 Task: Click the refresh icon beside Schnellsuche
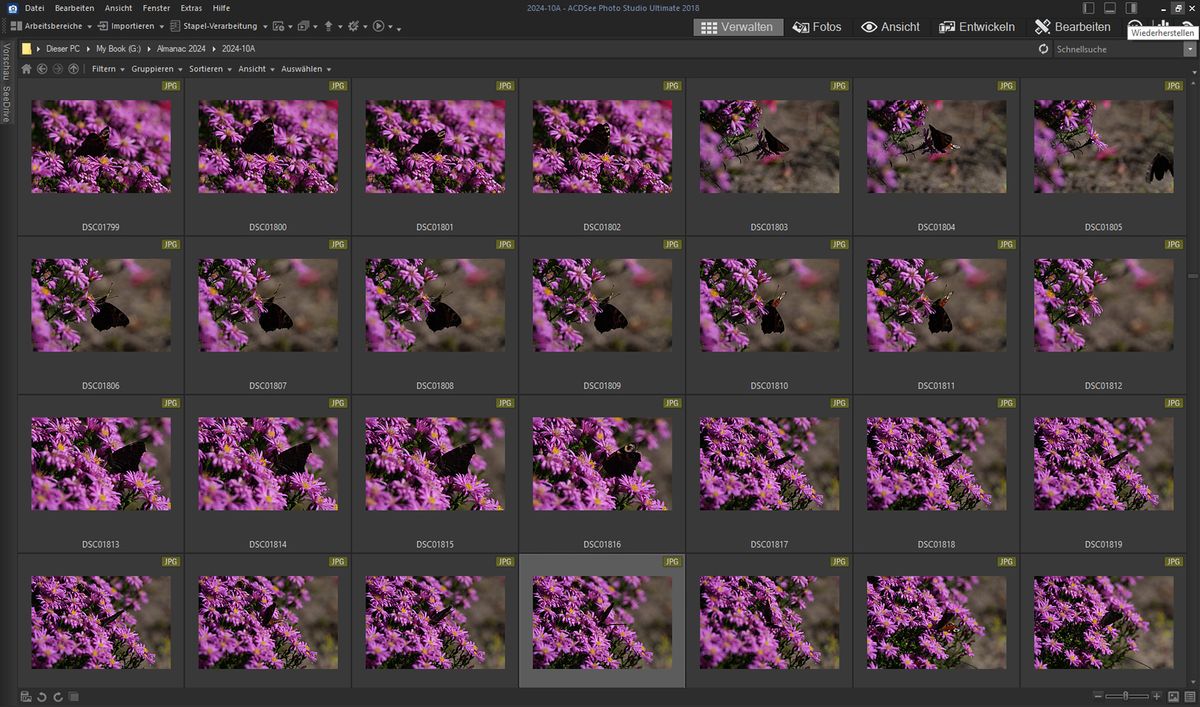tap(1044, 49)
